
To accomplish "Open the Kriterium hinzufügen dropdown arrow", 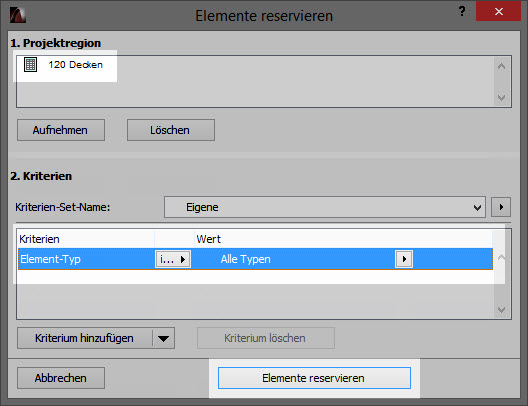I will point(164,338).
